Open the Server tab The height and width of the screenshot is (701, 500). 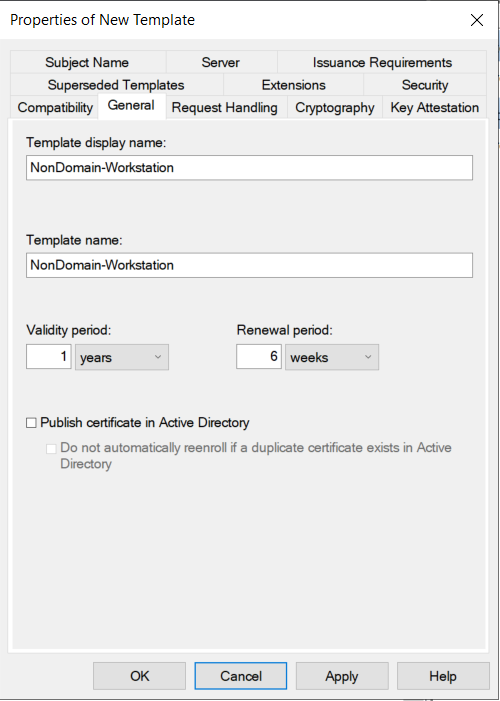(220, 62)
